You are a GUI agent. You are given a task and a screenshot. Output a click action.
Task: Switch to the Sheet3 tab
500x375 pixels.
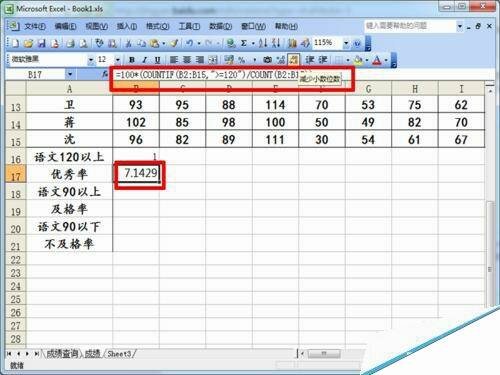[x=119, y=354]
